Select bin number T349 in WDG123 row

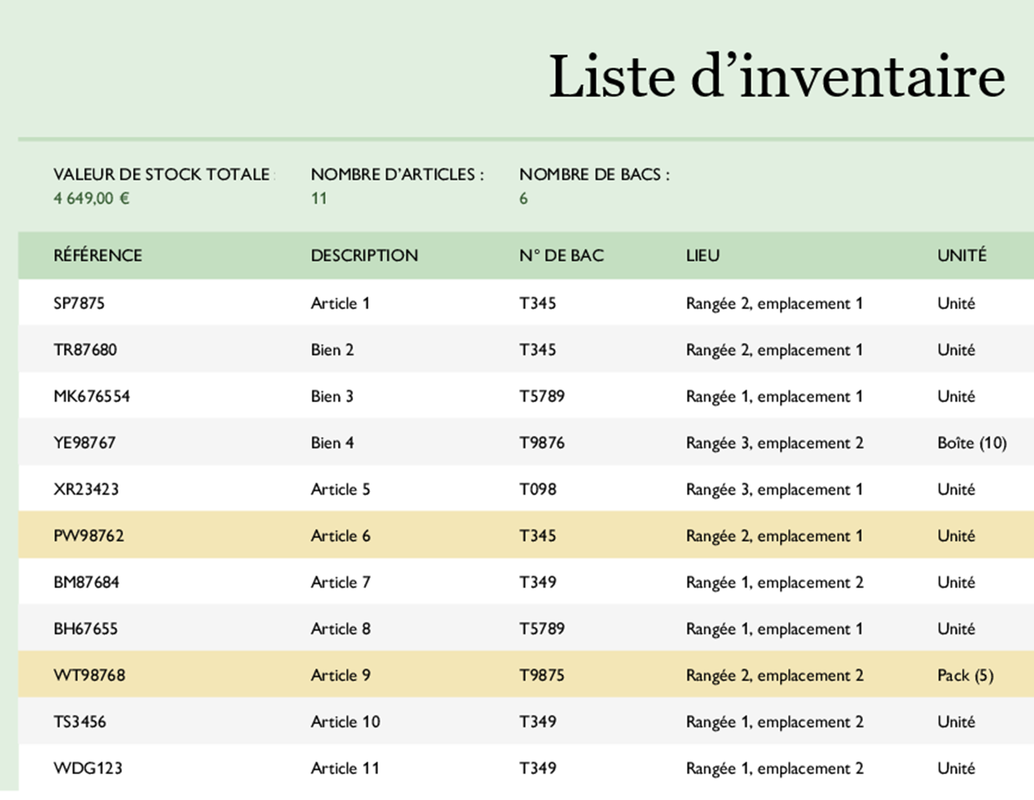(x=537, y=768)
